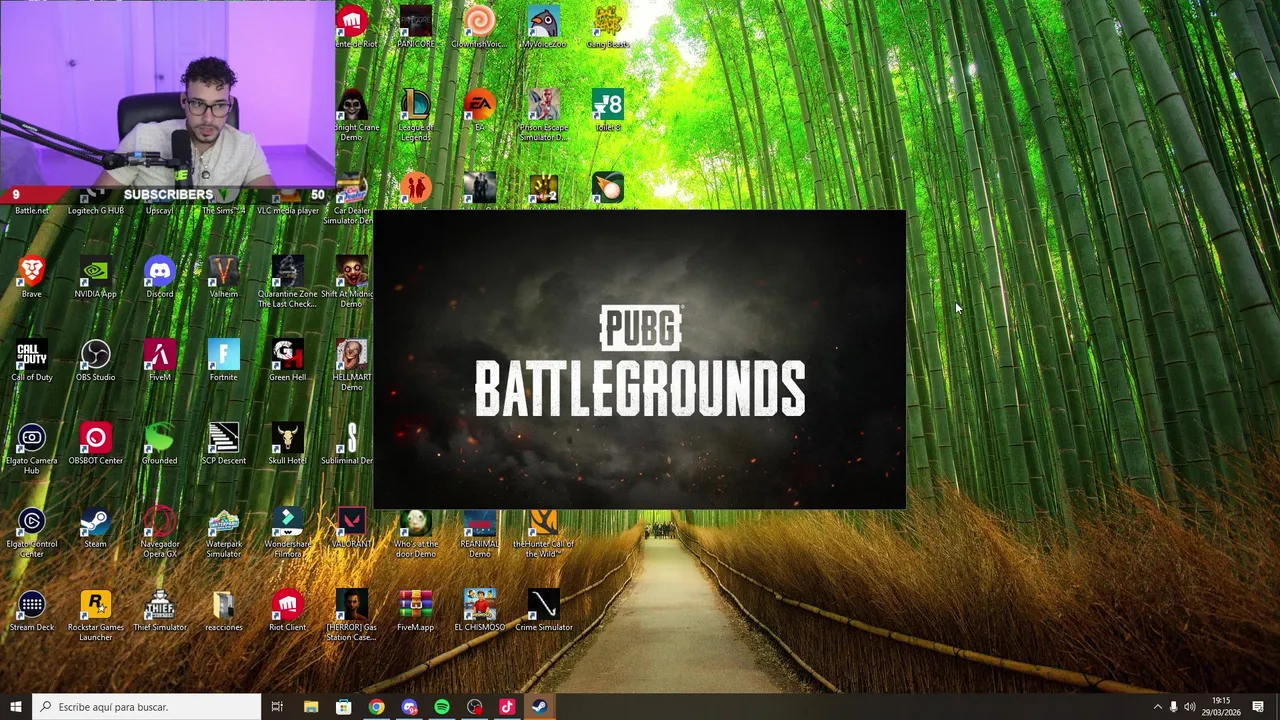Switch to OBS Studio on the taskbar

(474, 707)
